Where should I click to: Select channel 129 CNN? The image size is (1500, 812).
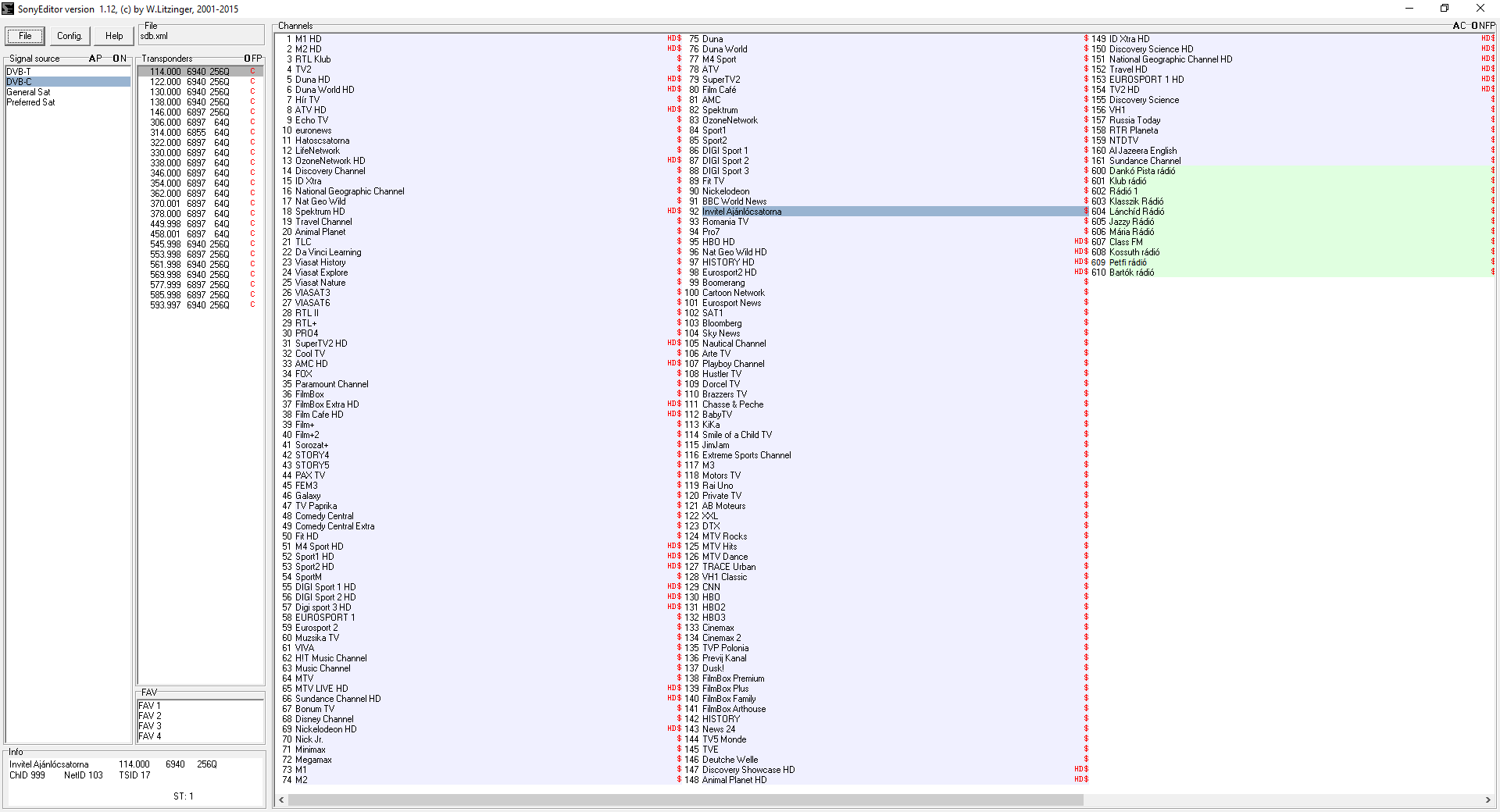886,587
